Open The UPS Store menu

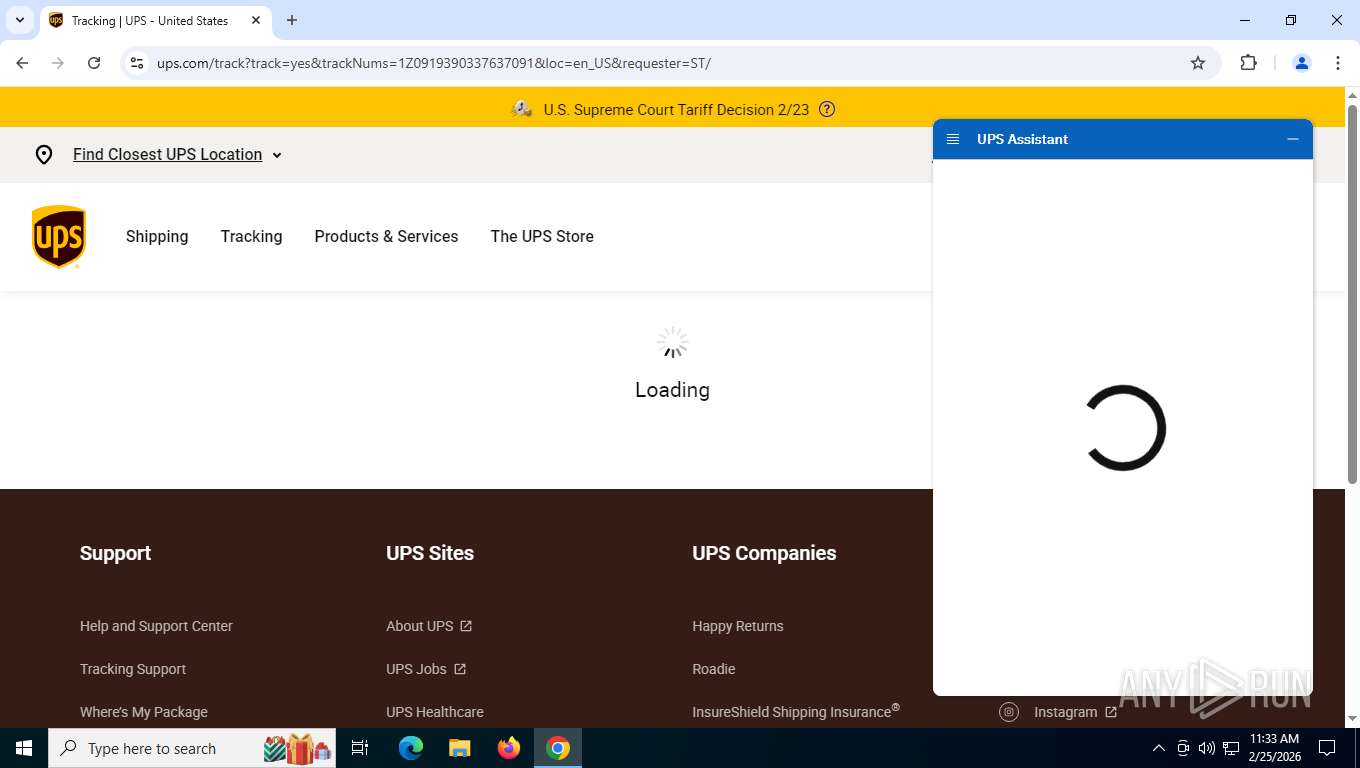(x=542, y=237)
